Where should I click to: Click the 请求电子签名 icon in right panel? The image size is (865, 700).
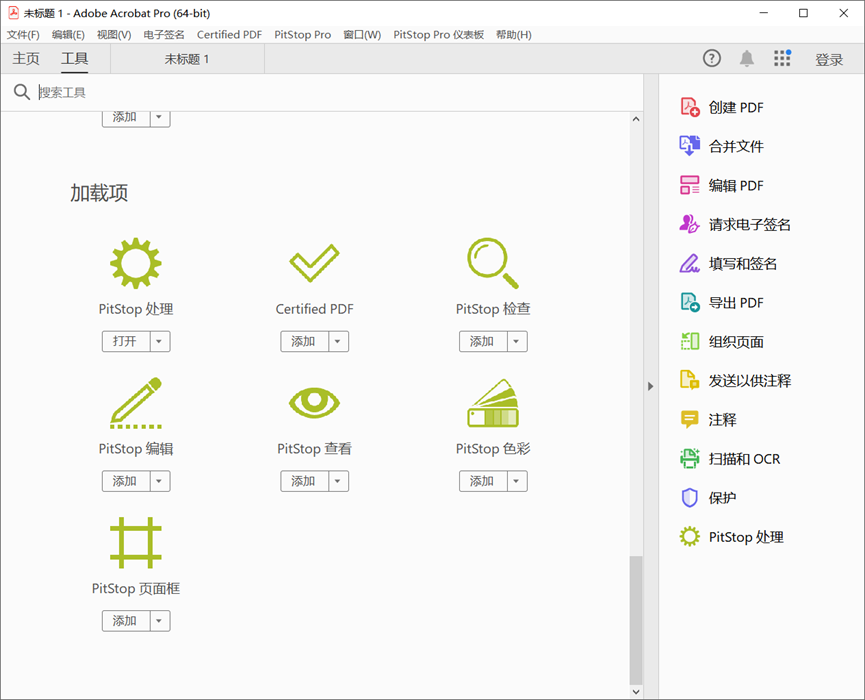click(690, 224)
